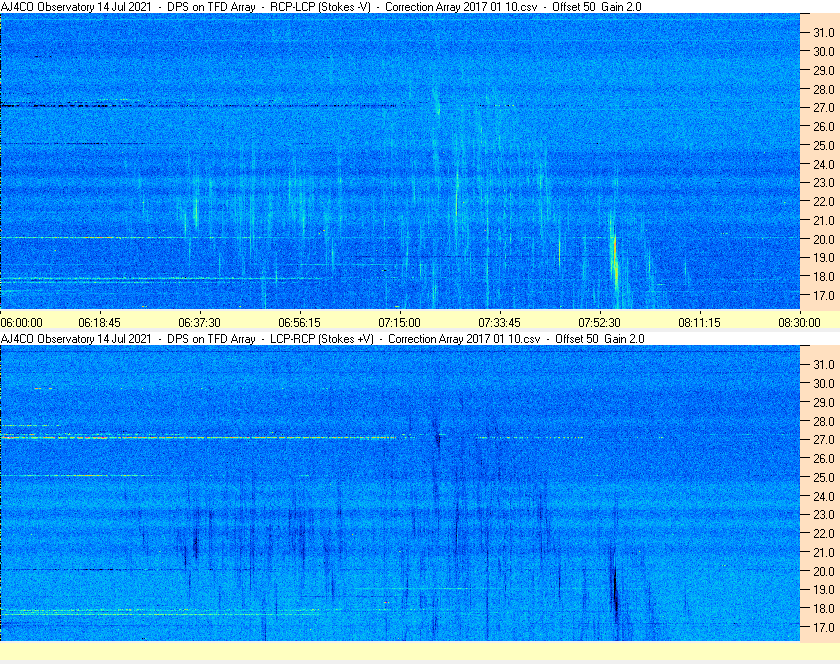Click 23.0 frequency label in Stokes +V panel
The image size is (840, 664).
(x=824, y=514)
